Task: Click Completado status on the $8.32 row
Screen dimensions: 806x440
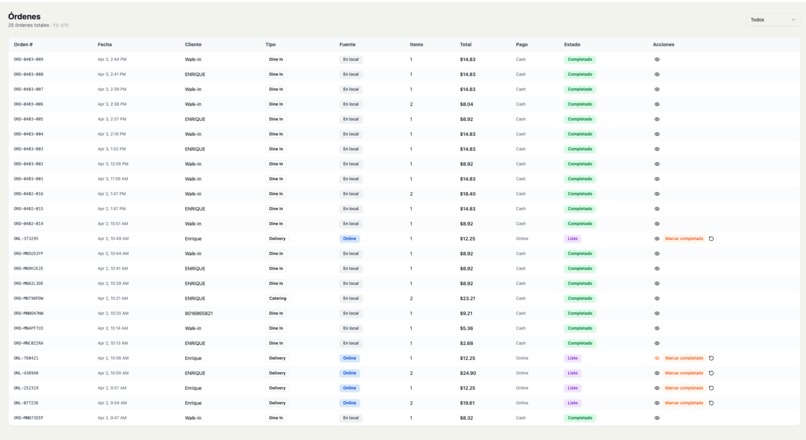Action: pyautogui.click(x=580, y=418)
